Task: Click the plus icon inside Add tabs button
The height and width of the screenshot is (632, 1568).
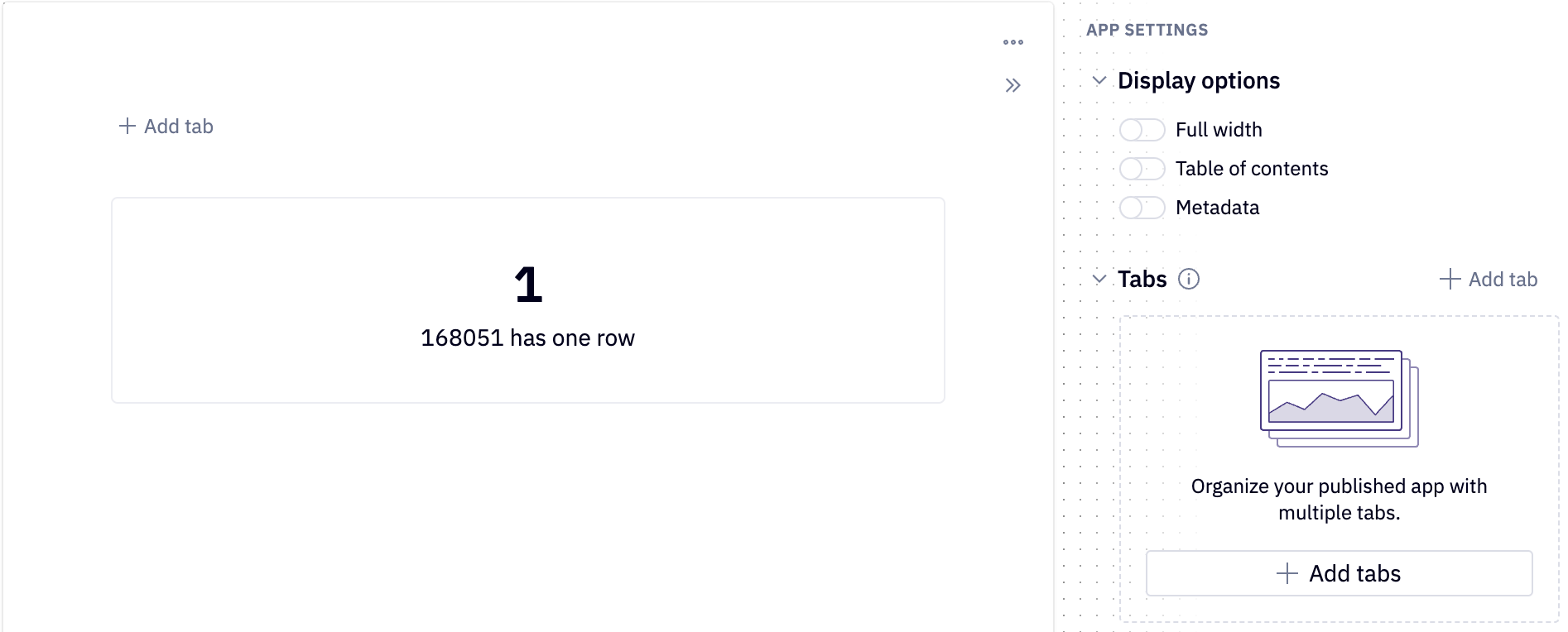Action: [x=1286, y=572]
